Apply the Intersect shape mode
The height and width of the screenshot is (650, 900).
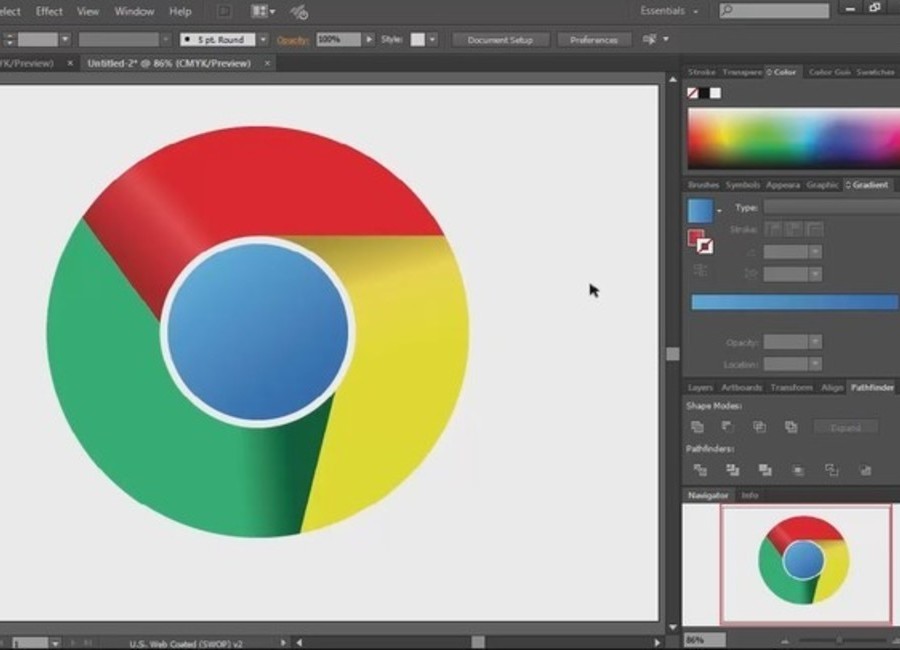pyautogui.click(x=759, y=427)
